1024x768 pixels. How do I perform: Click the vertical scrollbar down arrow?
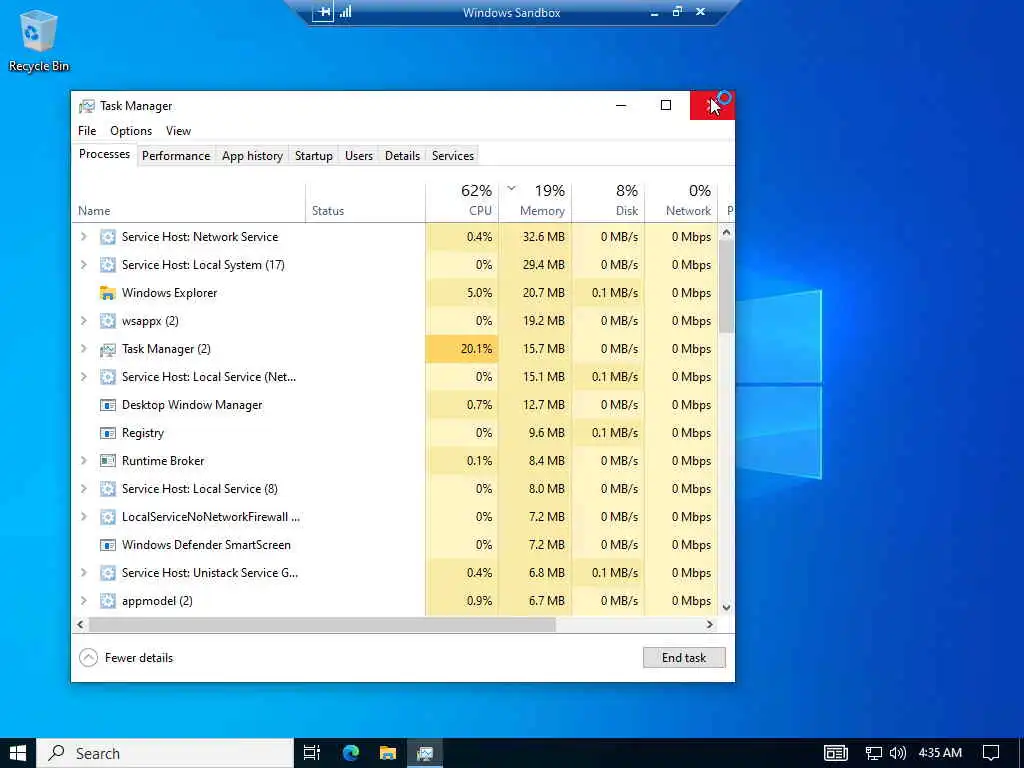[x=726, y=607]
